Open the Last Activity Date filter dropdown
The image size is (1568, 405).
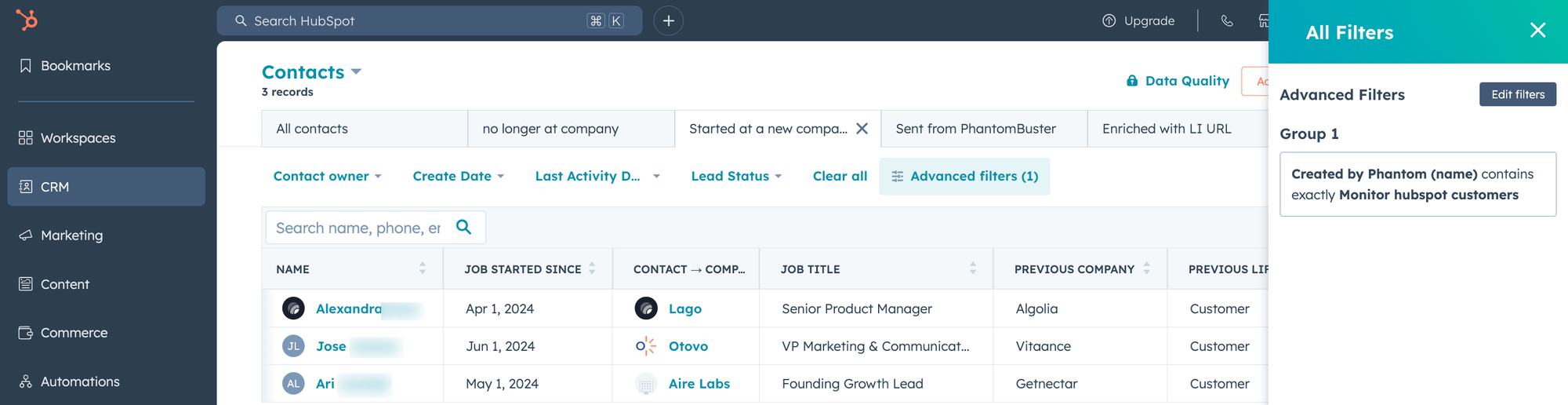click(x=597, y=177)
